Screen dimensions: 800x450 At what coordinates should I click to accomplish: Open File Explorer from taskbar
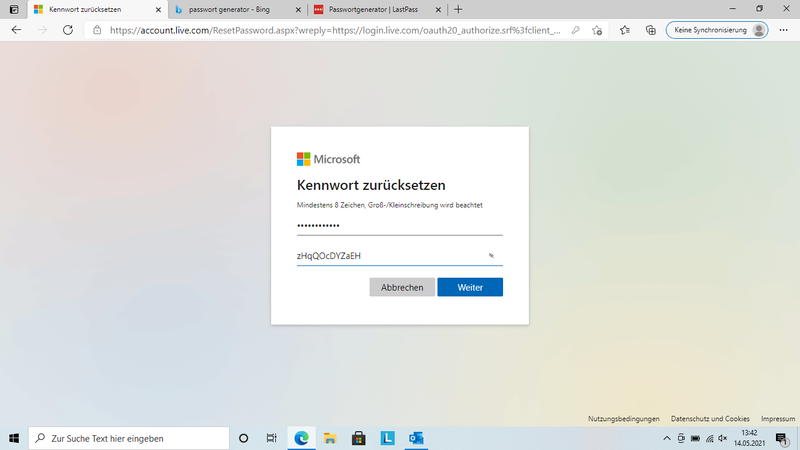pyautogui.click(x=330, y=438)
